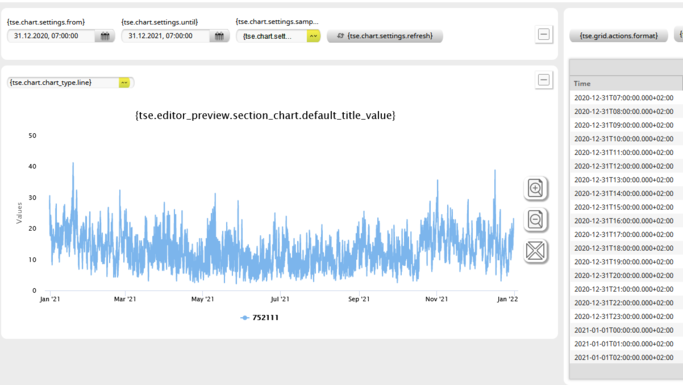Select row 2020-12-31T21:00:00.000+02:00
This screenshot has width=683, height=385.
tap(626, 289)
